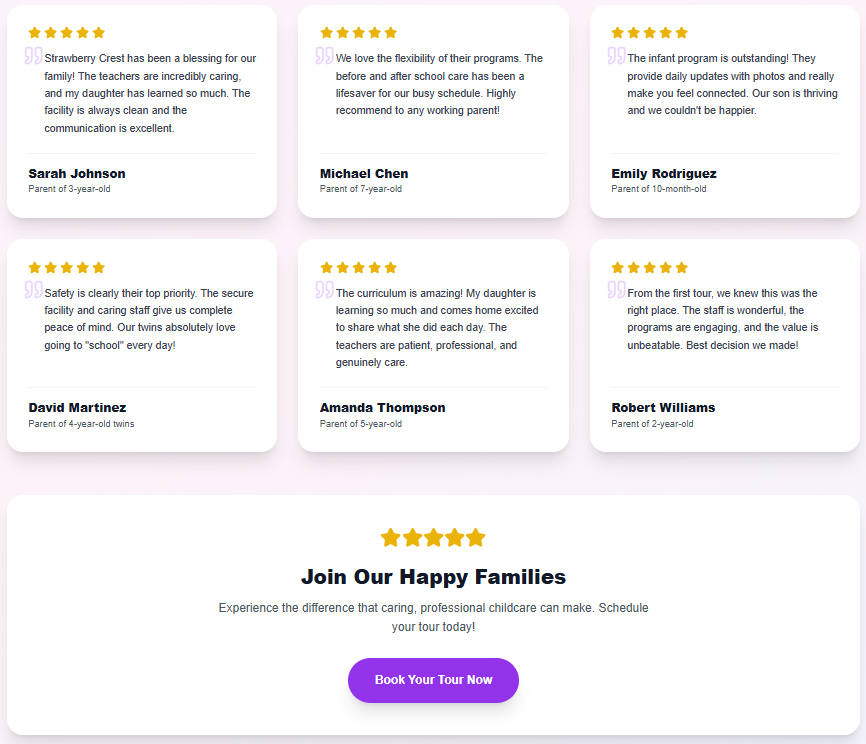This screenshot has width=866, height=744.
Task: Click star rating in Sarah Johnson's review
Action: coord(67,33)
